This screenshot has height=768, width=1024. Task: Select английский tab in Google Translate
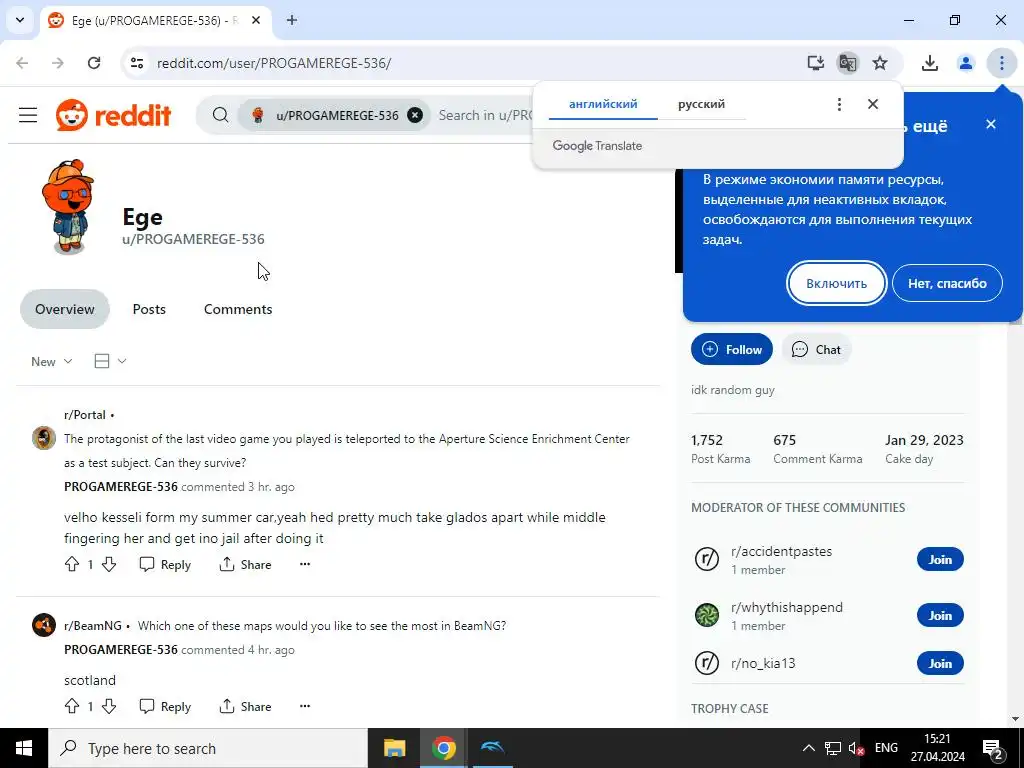[603, 104]
